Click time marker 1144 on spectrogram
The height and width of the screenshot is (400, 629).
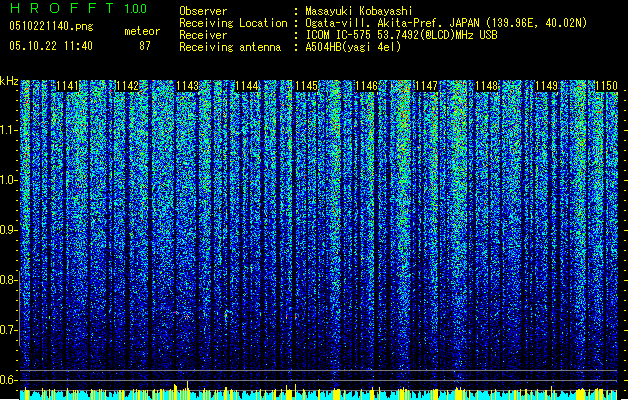point(247,86)
